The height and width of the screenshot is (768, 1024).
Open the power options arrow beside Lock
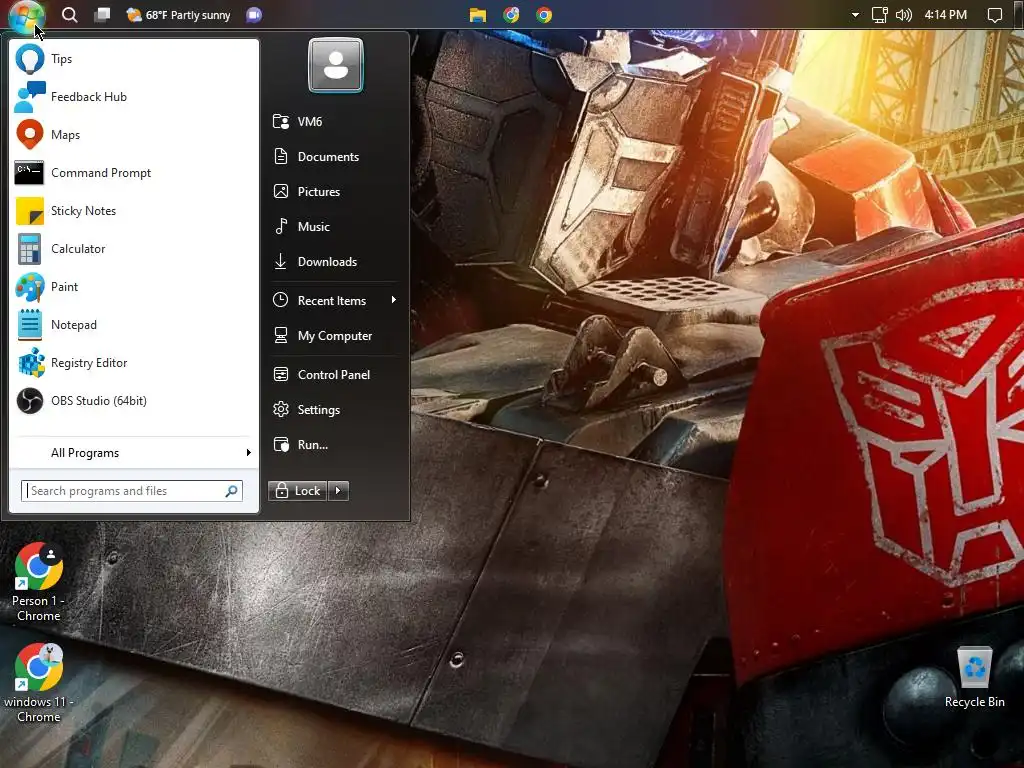tap(338, 491)
